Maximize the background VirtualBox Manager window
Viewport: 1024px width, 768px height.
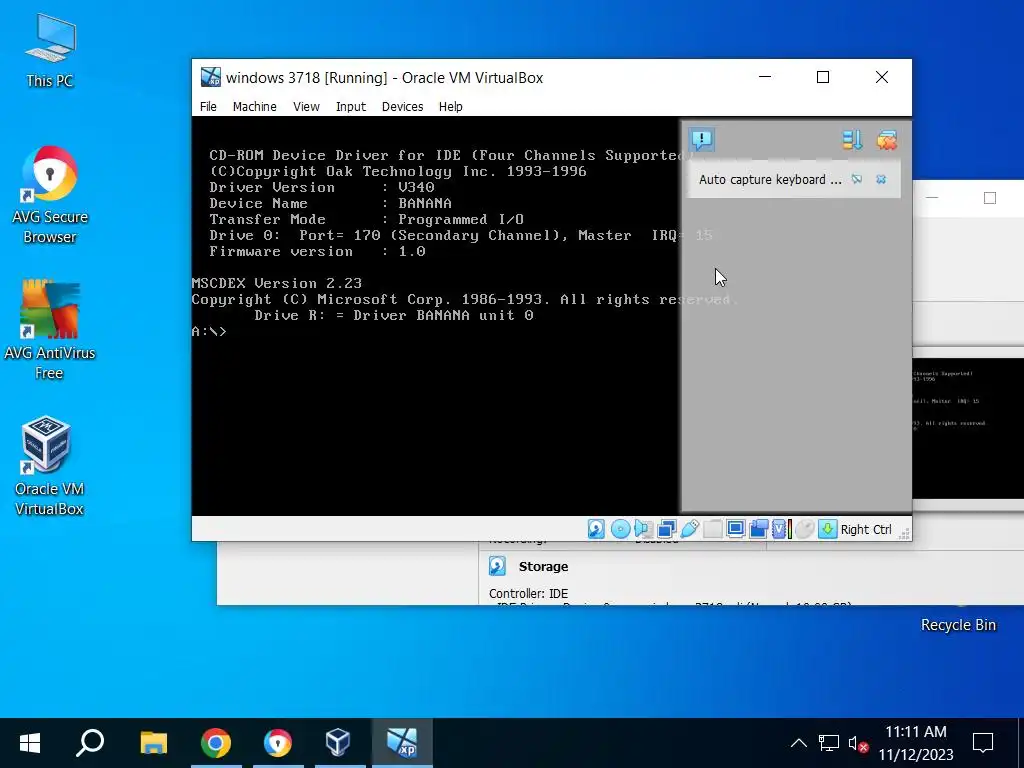pos(990,198)
